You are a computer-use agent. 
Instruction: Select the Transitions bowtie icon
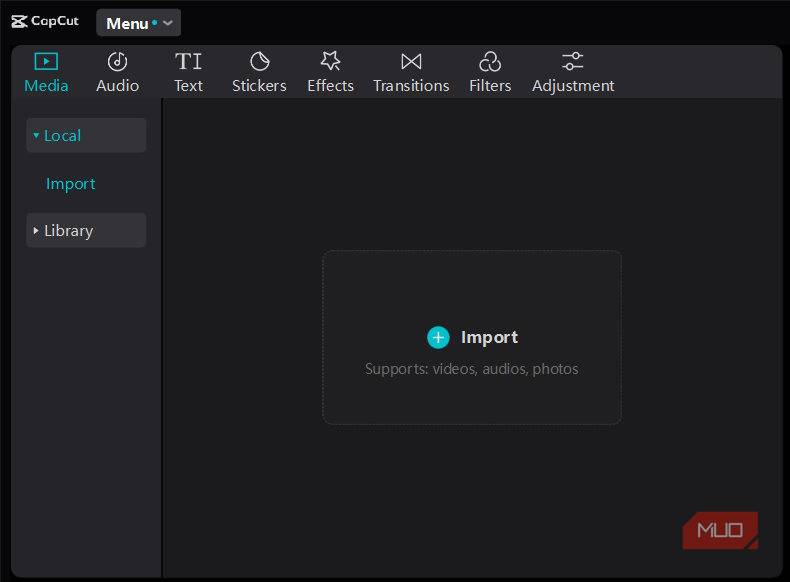[411, 61]
